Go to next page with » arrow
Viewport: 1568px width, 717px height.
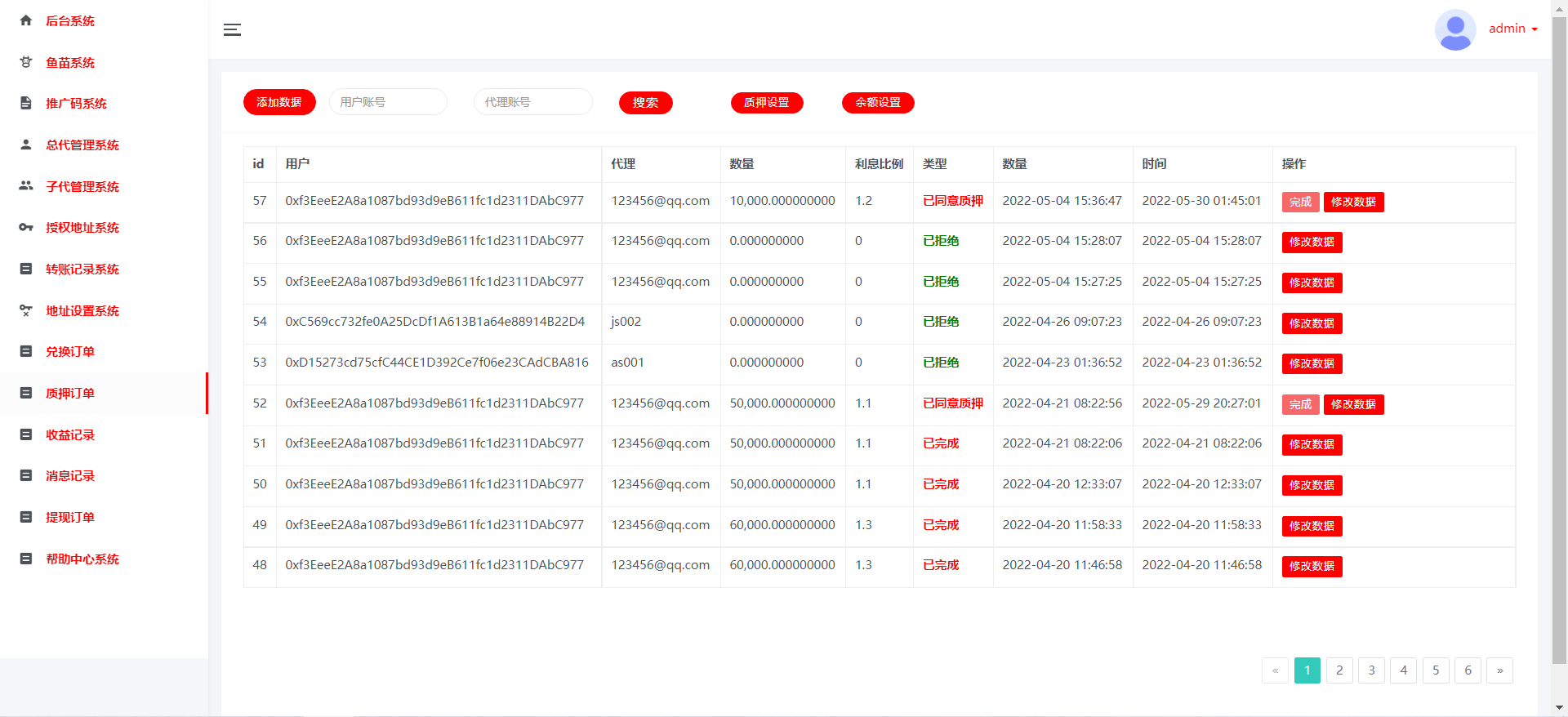coord(1499,670)
